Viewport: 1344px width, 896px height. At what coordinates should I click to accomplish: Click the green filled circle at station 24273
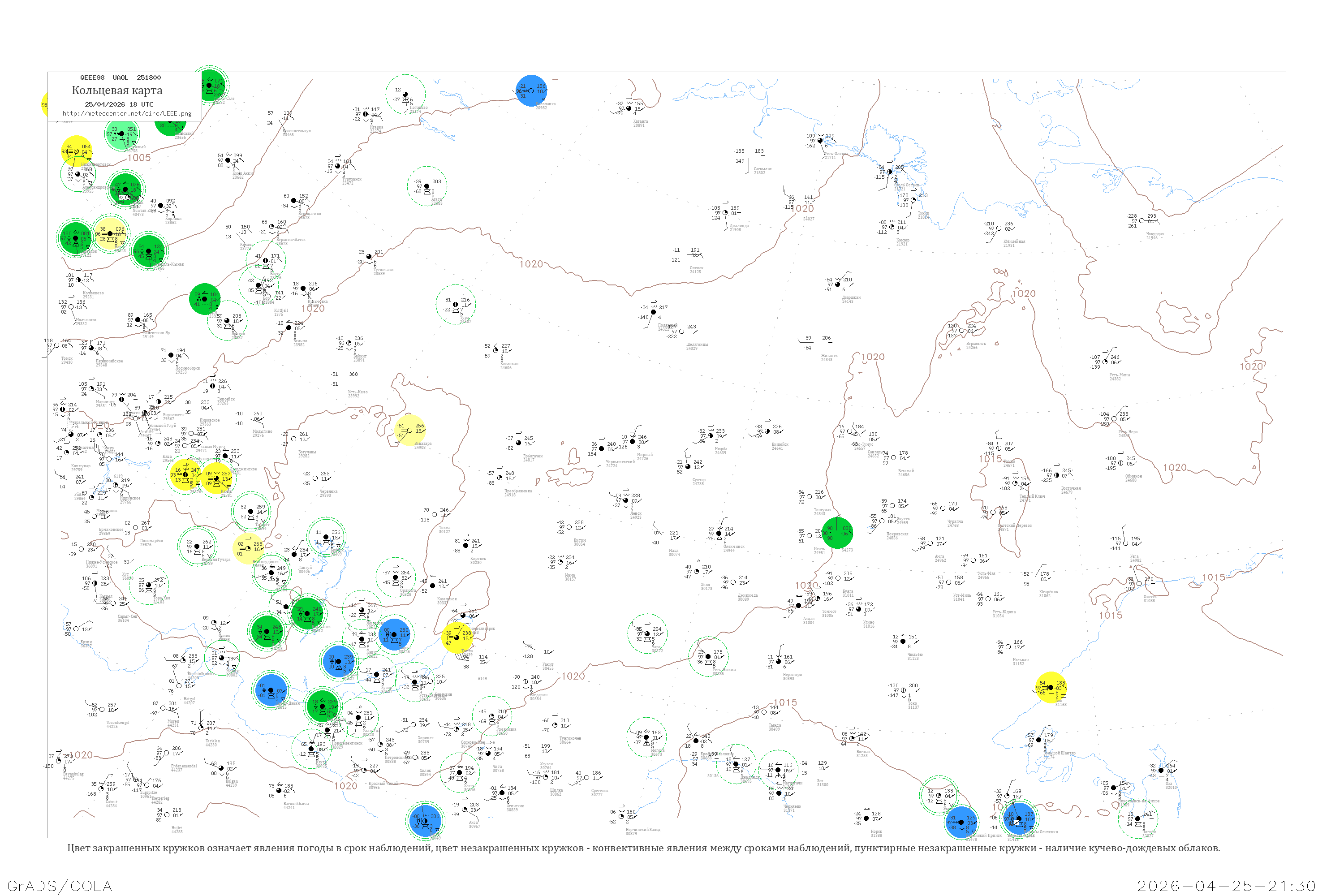[837, 533]
